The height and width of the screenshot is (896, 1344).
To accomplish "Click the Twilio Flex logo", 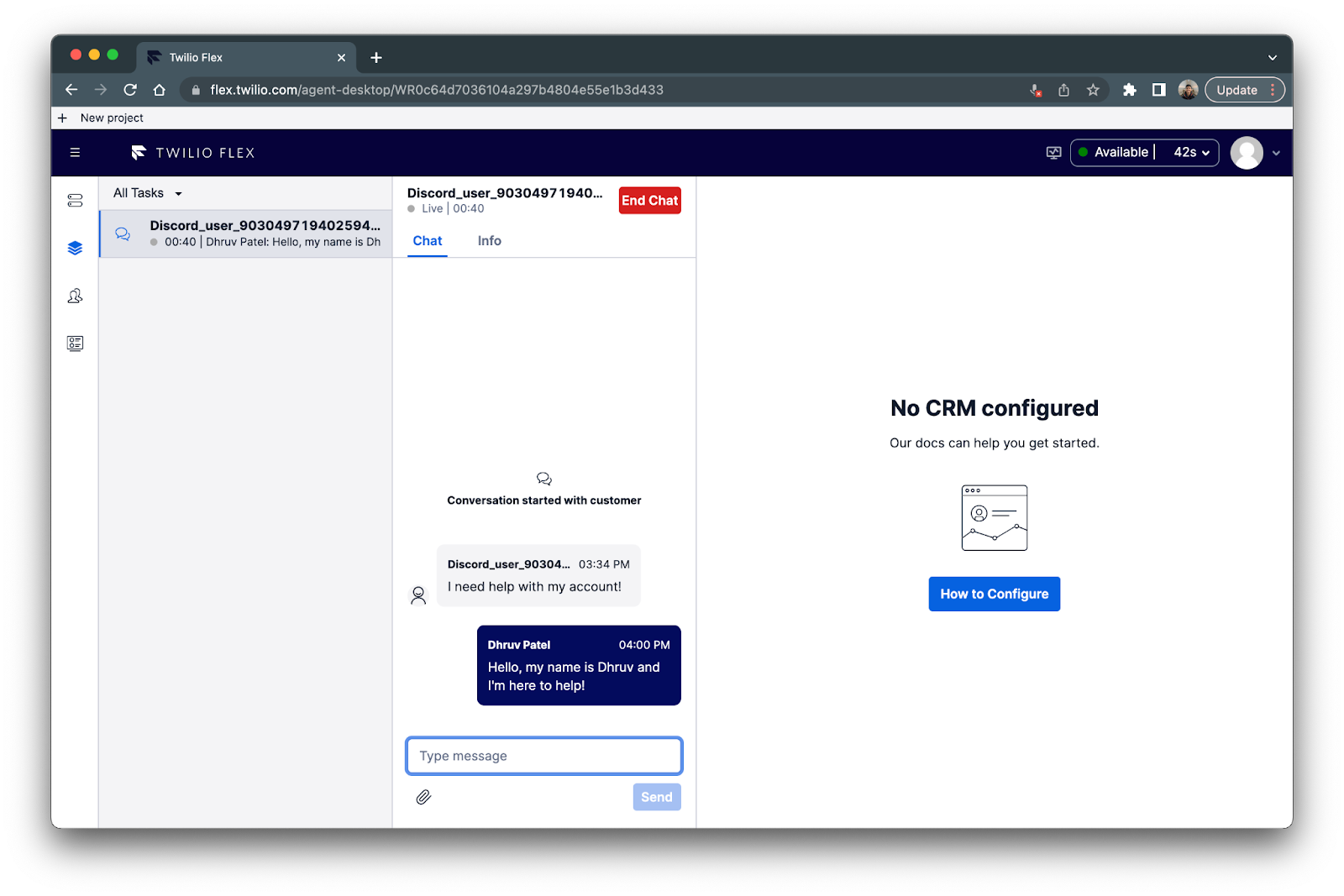I will point(193,153).
